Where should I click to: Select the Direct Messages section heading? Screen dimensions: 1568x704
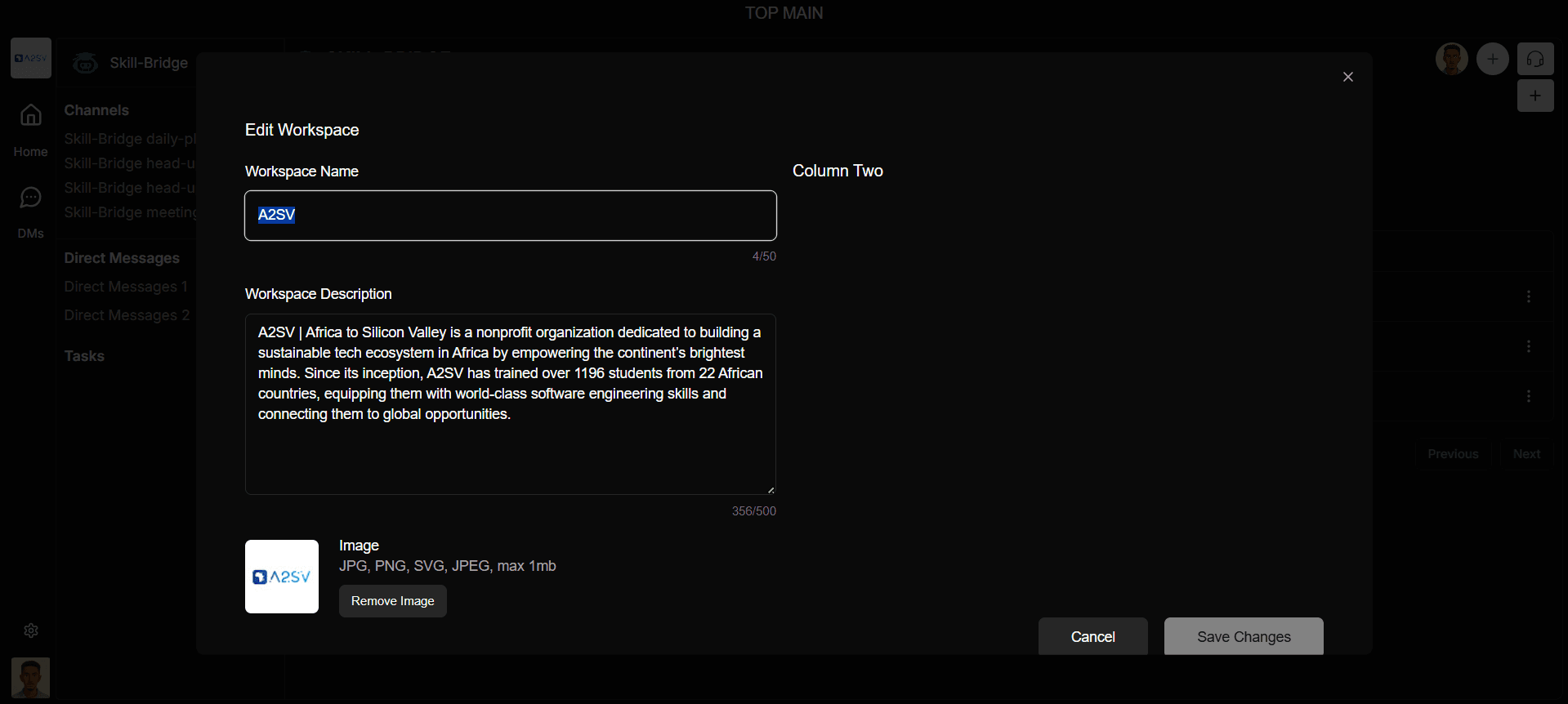pos(122,258)
